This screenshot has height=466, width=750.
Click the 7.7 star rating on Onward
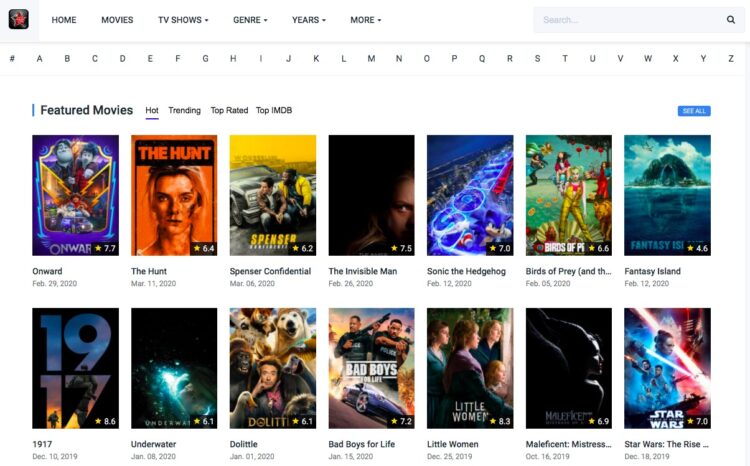[105, 248]
